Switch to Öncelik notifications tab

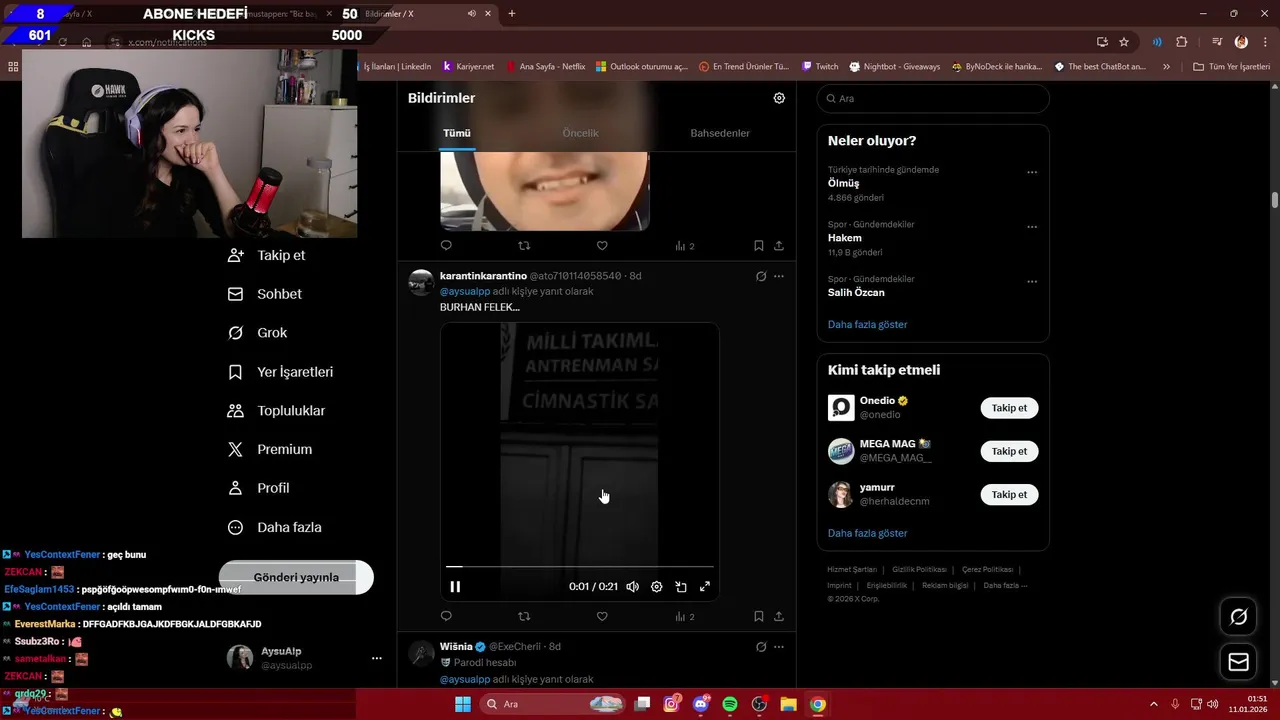(580, 133)
